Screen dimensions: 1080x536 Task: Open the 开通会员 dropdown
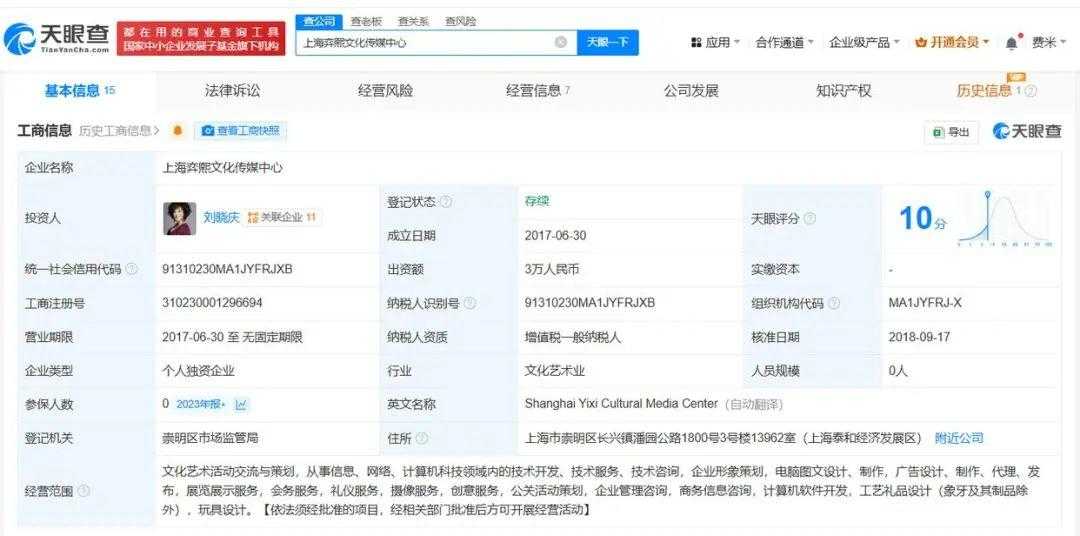tap(952, 42)
